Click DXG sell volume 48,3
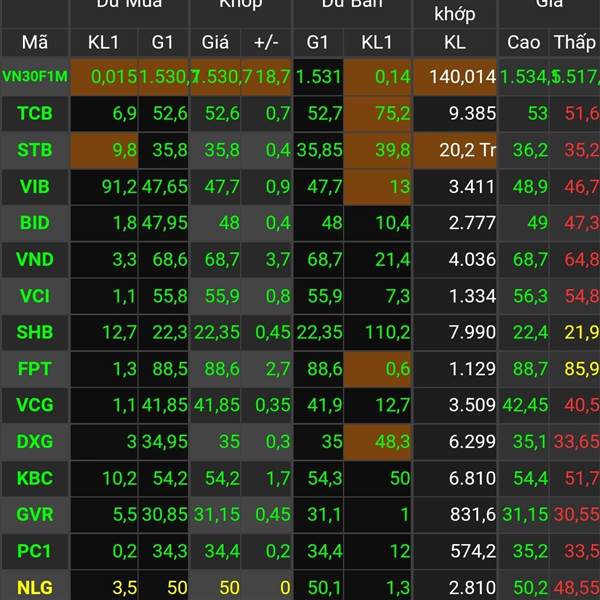Viewport: 600px width, 600px height. click(393, 442)
